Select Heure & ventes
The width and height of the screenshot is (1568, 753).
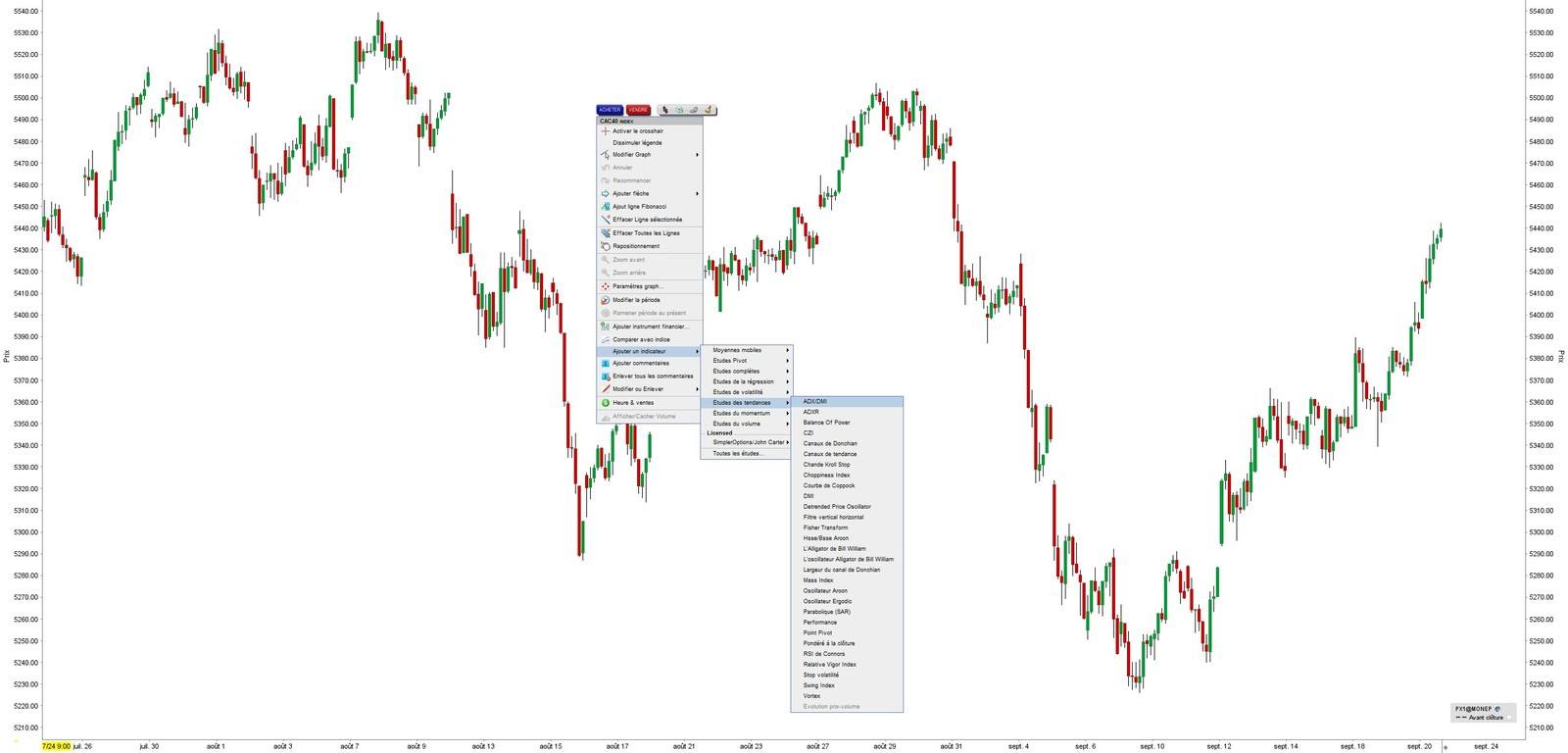pos(650,403)
